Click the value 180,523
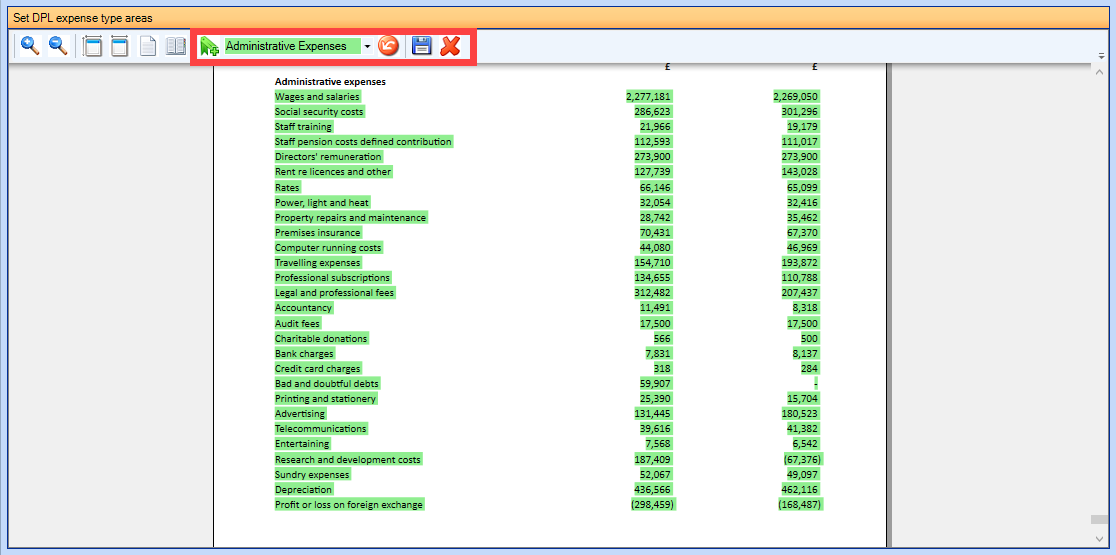The image size is (1116, 555). pyautogui.click(x=800, y=413)
